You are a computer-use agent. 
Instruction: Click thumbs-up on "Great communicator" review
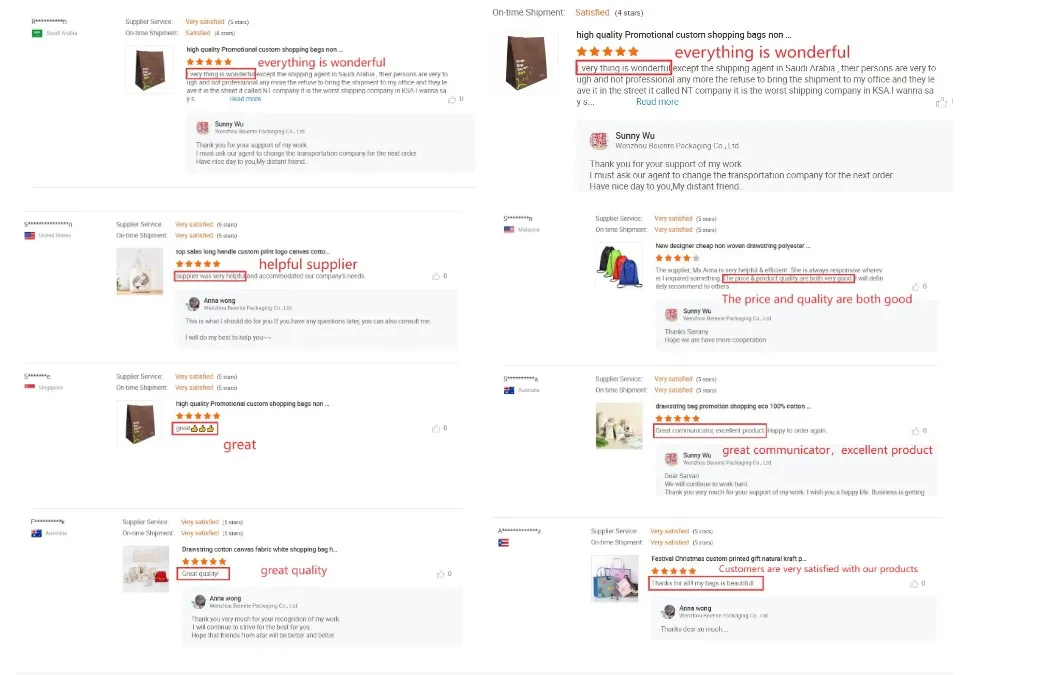coord(915,431)
